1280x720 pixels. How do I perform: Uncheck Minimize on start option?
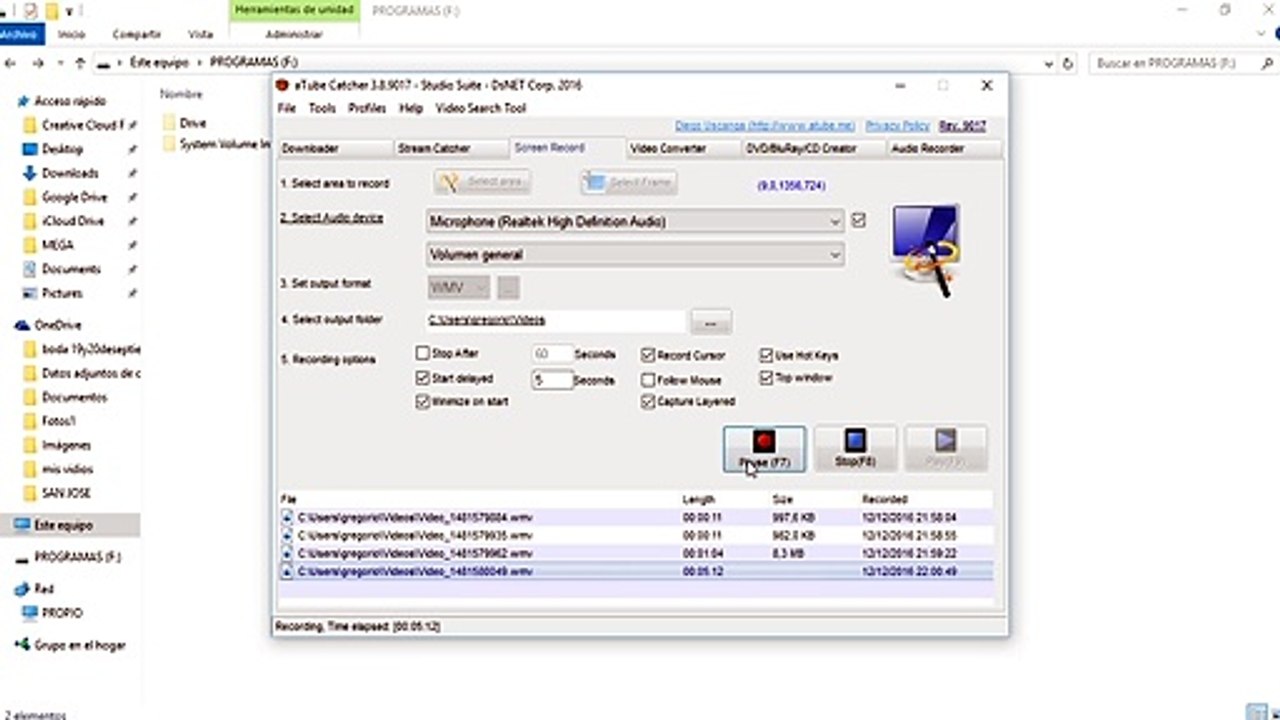click(422, 401)
